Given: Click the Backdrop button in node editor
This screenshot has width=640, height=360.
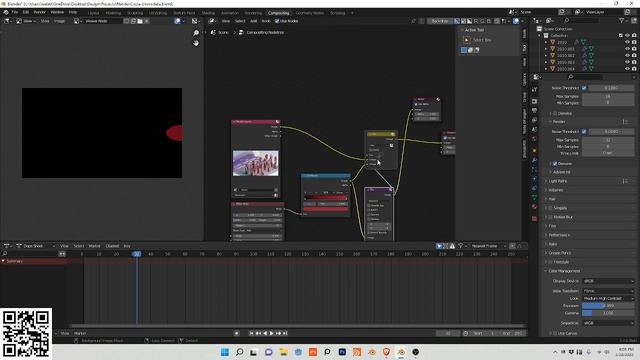Looking at the screenshot, I should point(440,21).
